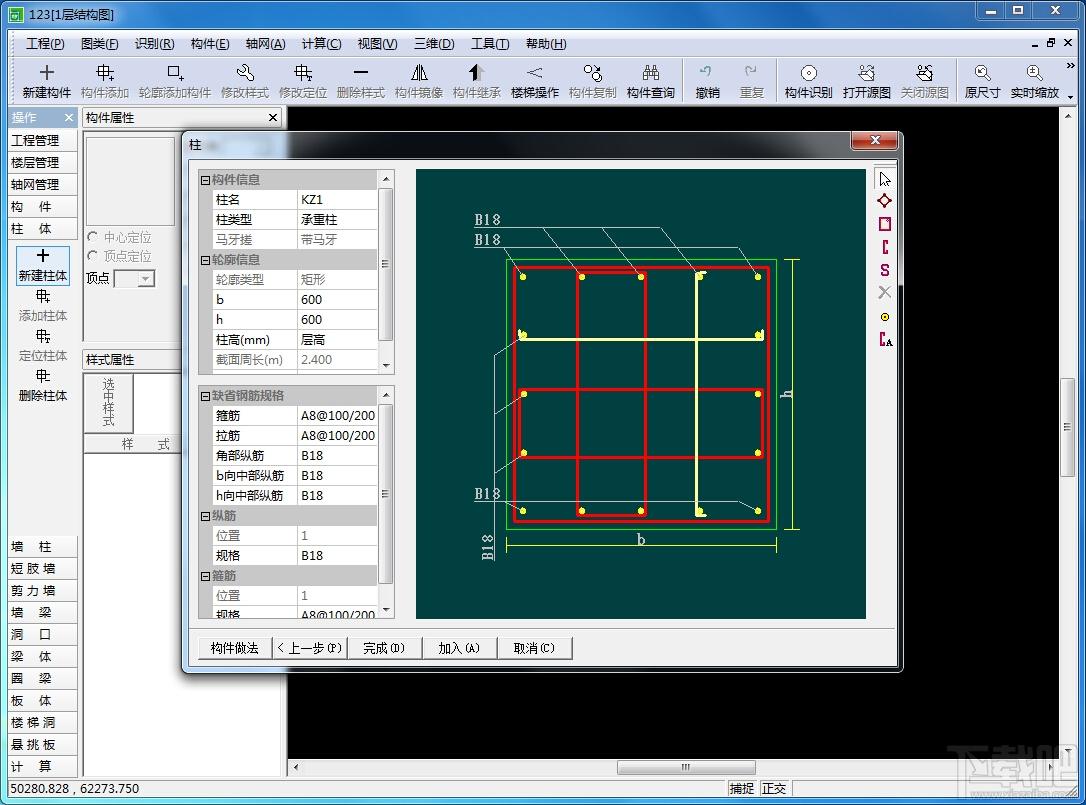Collapse the 构件信息 property group

pyautogui.click(x=205, y=180)
